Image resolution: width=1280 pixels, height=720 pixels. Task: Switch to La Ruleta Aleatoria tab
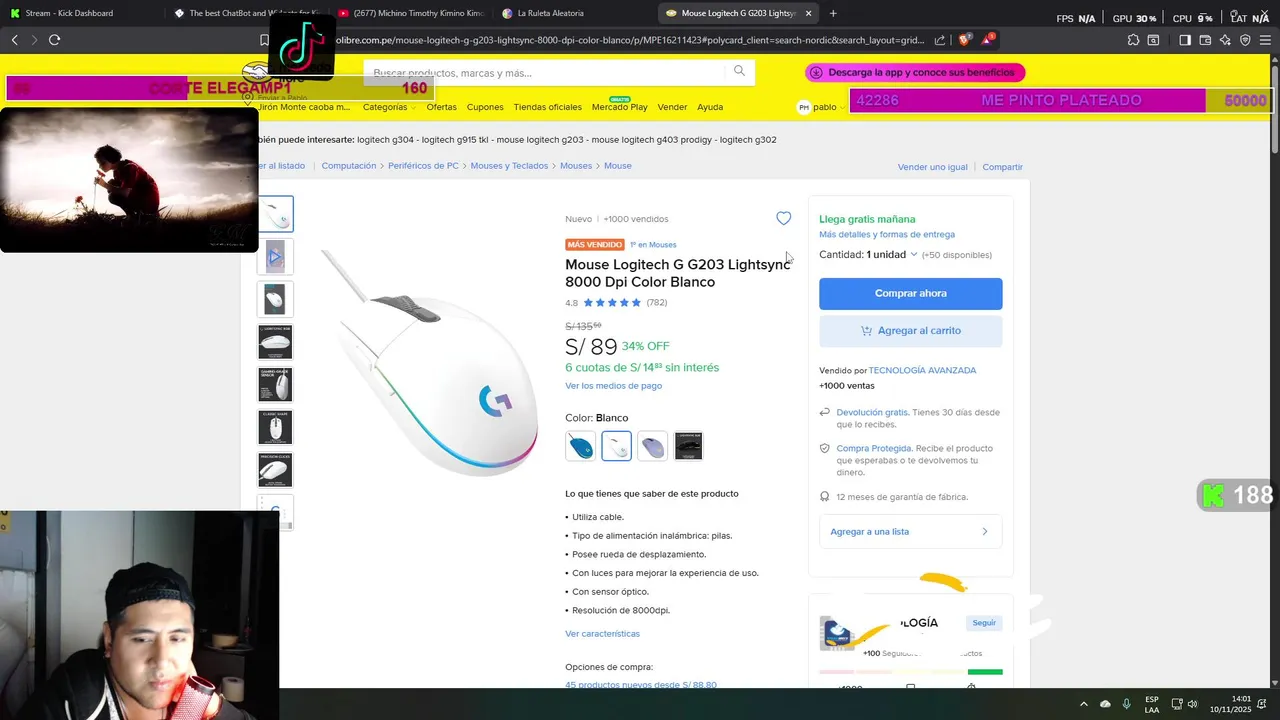click(550, 13)
